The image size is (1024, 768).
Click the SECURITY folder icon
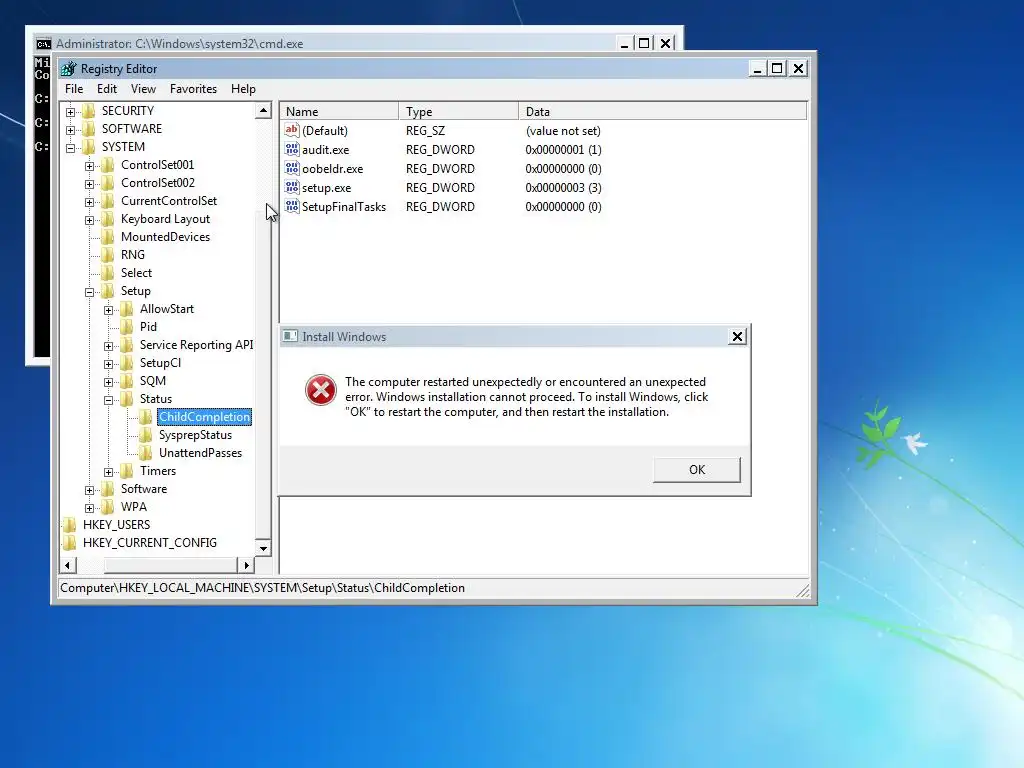[89, 111]
